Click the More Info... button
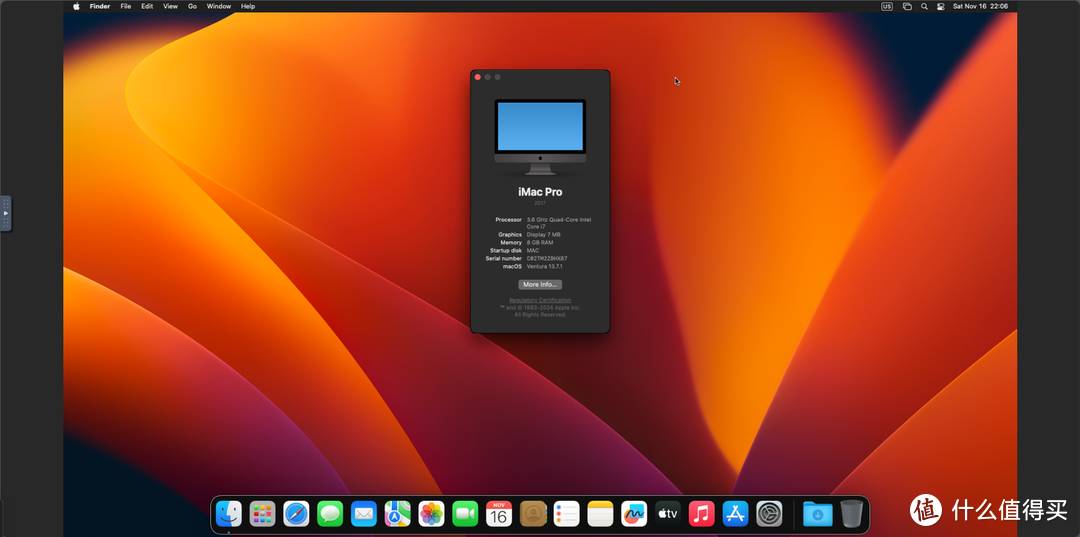 click(540, 284)
